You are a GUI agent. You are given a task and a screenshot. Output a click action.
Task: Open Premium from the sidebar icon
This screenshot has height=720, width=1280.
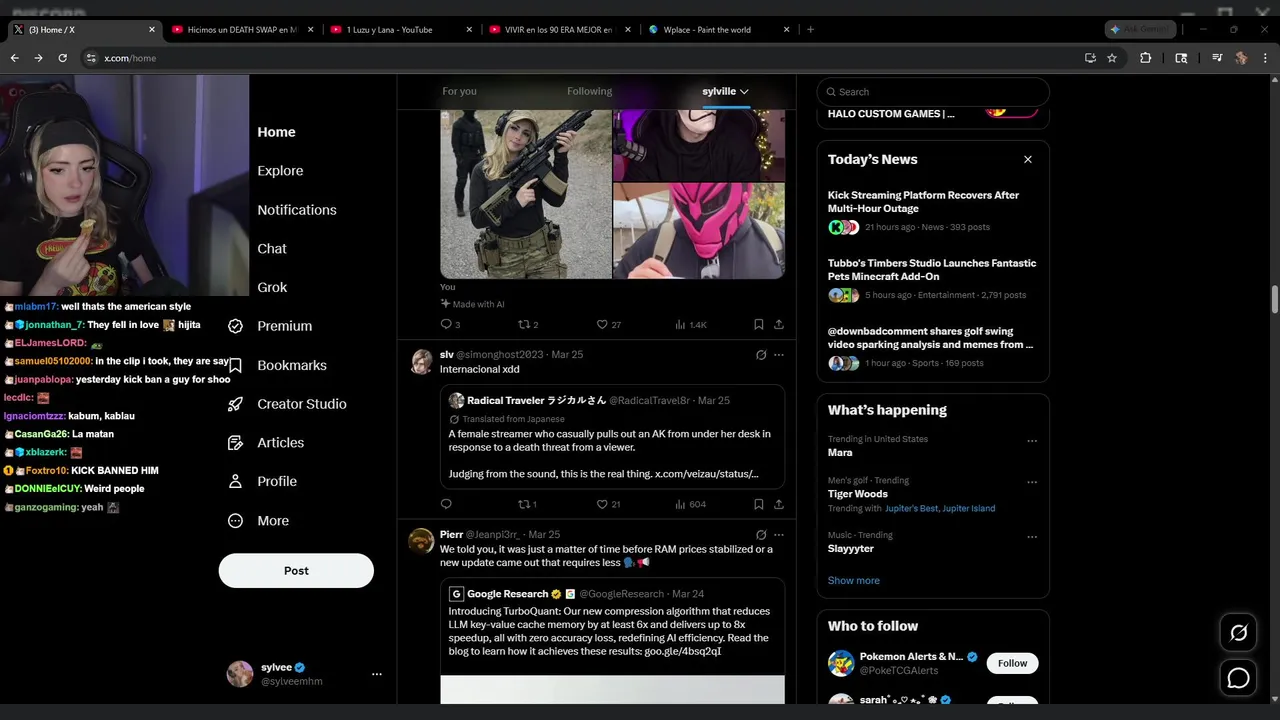[x=236, y=326]
